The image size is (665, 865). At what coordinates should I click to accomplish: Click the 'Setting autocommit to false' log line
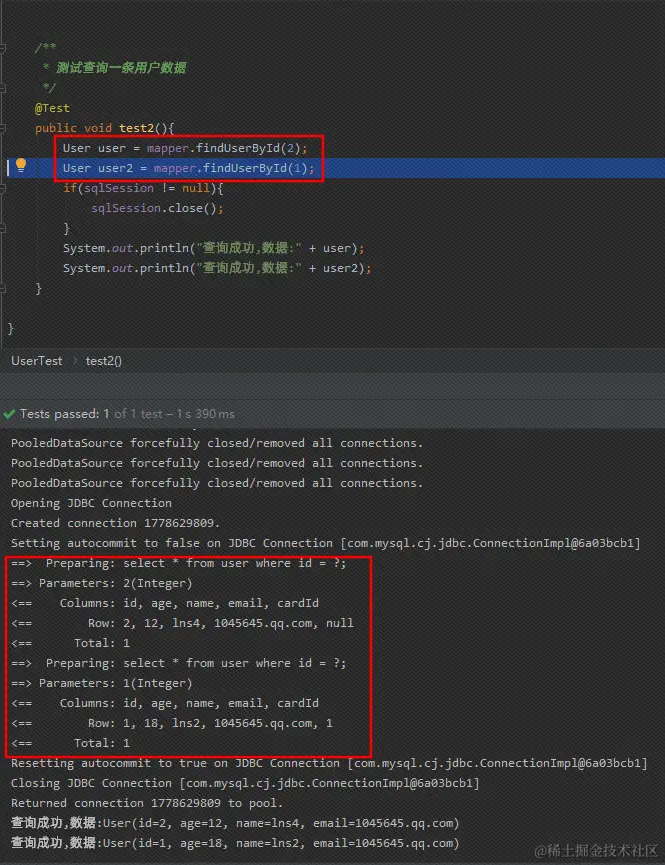point(326,543)
